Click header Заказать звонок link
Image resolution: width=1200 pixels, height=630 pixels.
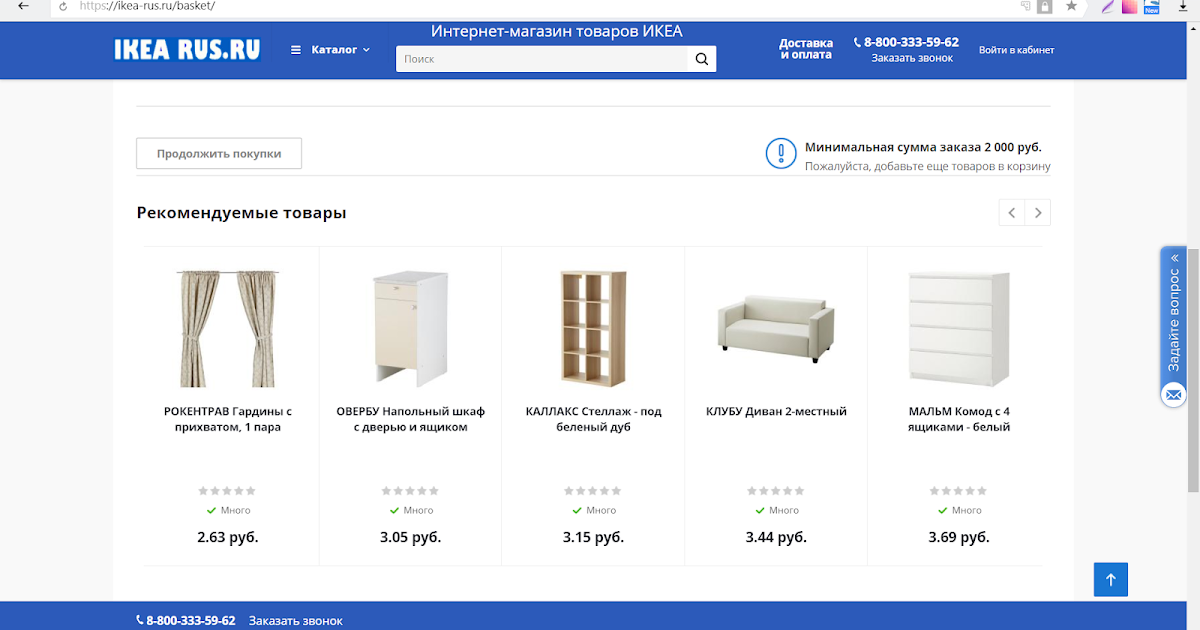pos(912,58)
